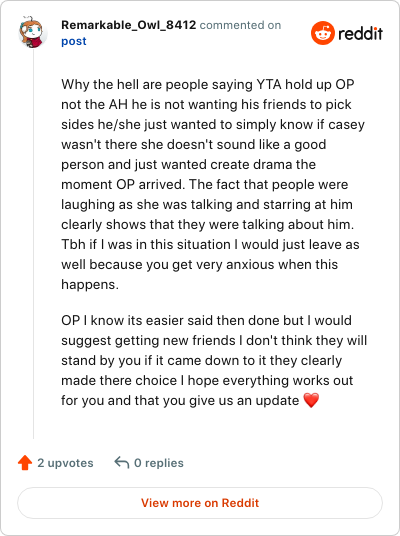The width and height of the screenshot is (400, 536).
Task: Click the Remarkable_Owl_8412 avatar image
Action: 32,32
